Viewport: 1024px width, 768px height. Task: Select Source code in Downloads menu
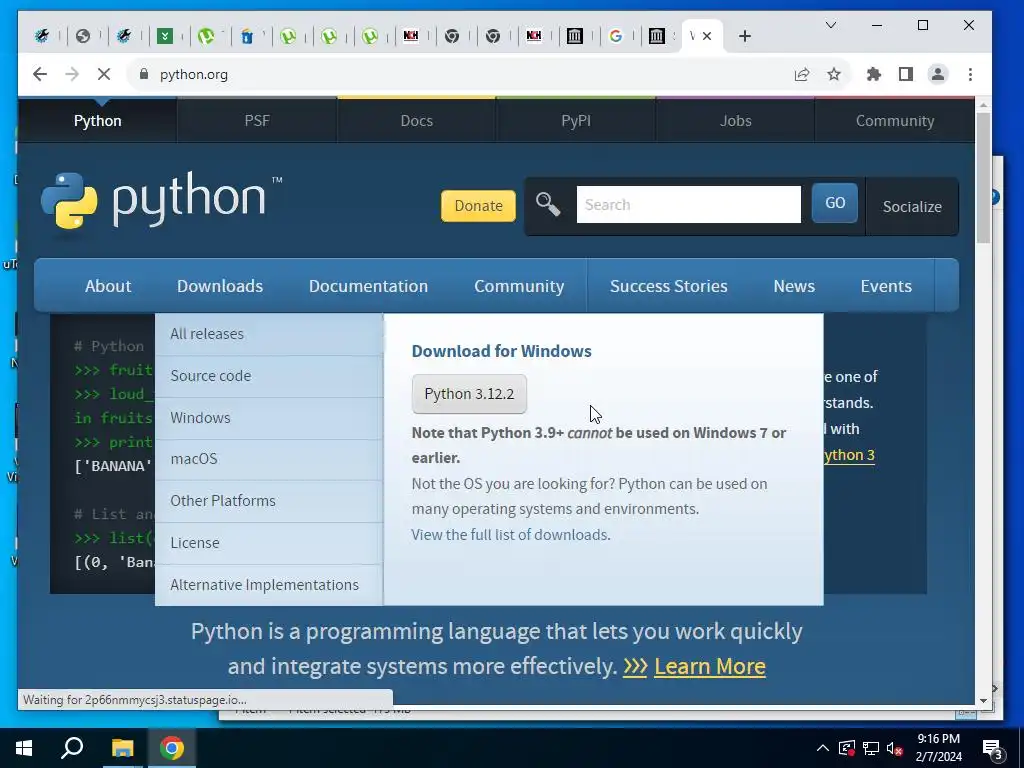pos(269,376)
